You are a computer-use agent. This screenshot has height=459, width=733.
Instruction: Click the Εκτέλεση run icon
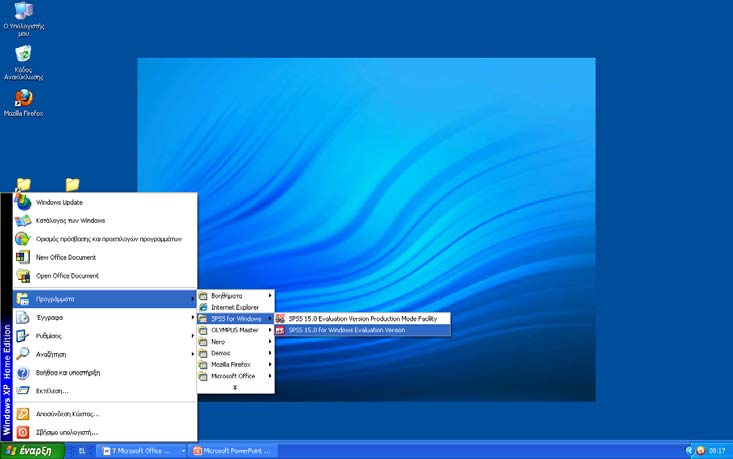pos(22,391)
